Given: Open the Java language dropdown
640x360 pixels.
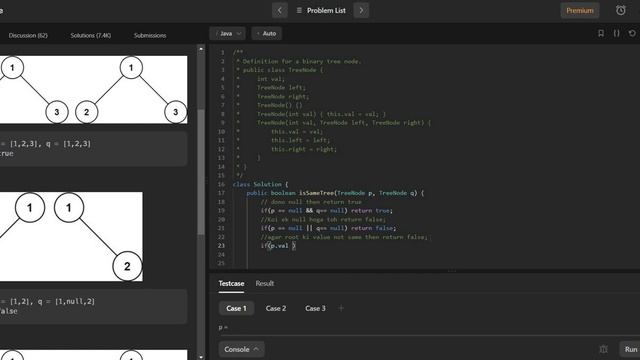Looking at the screenshot, I should pos(228,33).
